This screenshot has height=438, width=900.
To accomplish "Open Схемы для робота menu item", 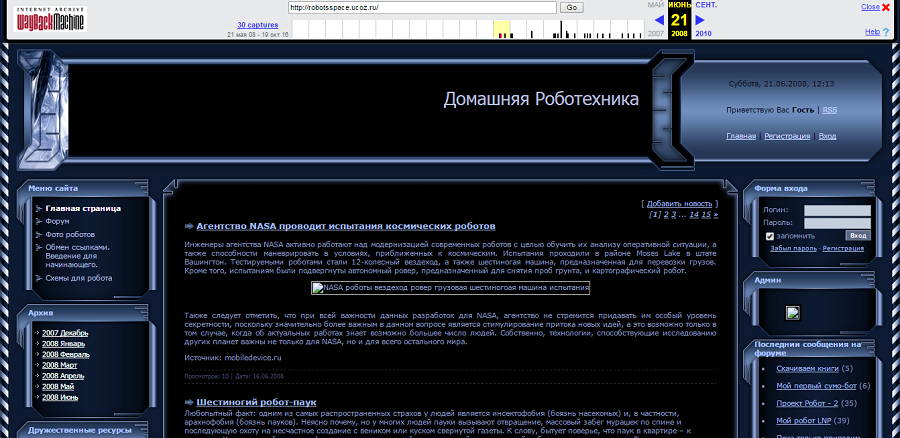I will [x=79, y=278].
